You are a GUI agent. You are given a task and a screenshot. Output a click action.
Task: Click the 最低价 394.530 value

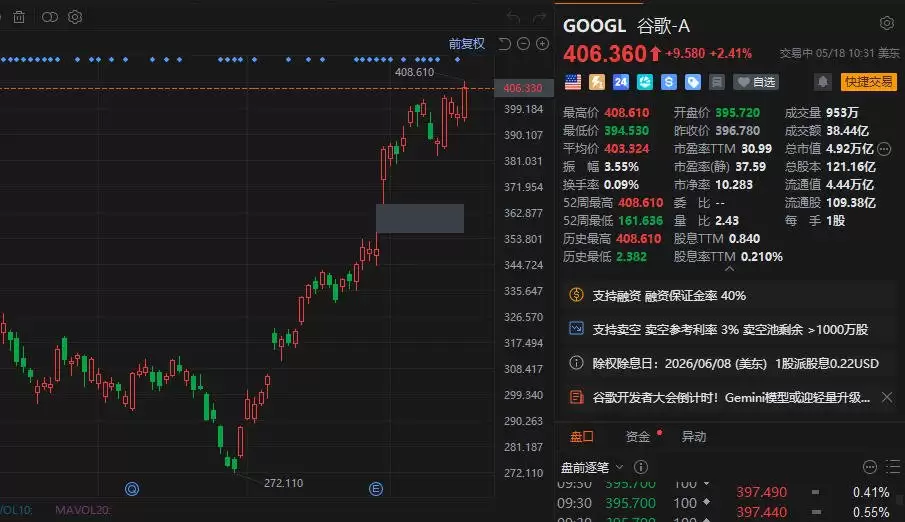pos(627,130)
